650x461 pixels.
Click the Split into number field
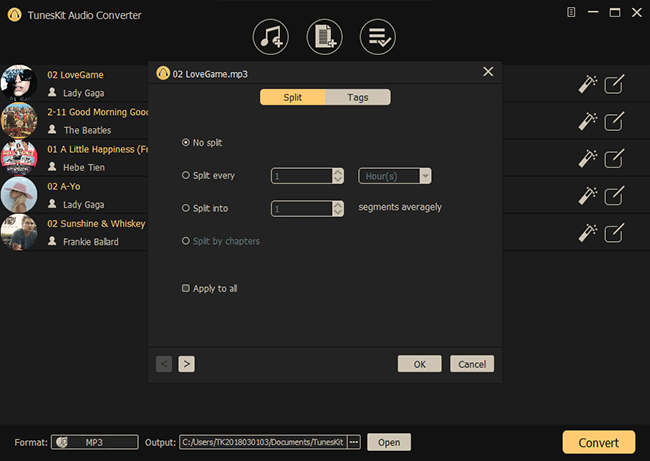click(302, 209)
